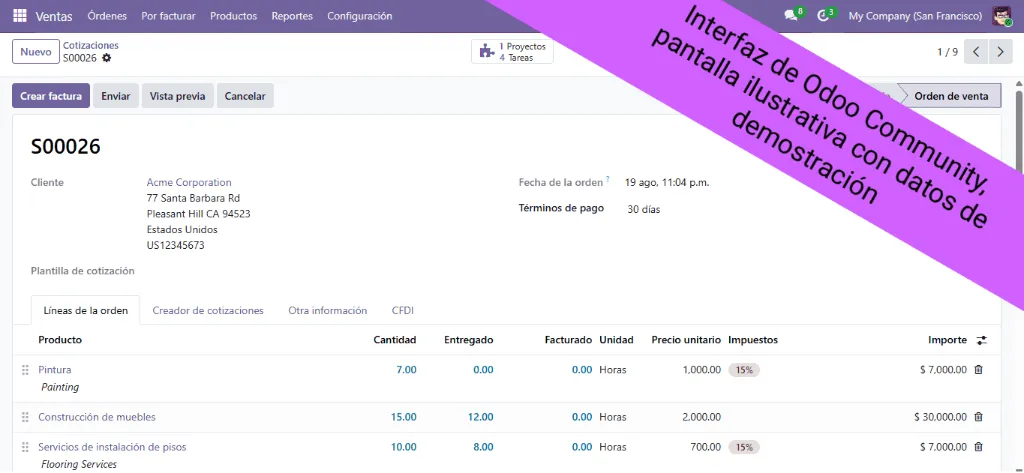Open the Ventas app menu
This screenshot has height=473, width=1024.
[54, 16]
